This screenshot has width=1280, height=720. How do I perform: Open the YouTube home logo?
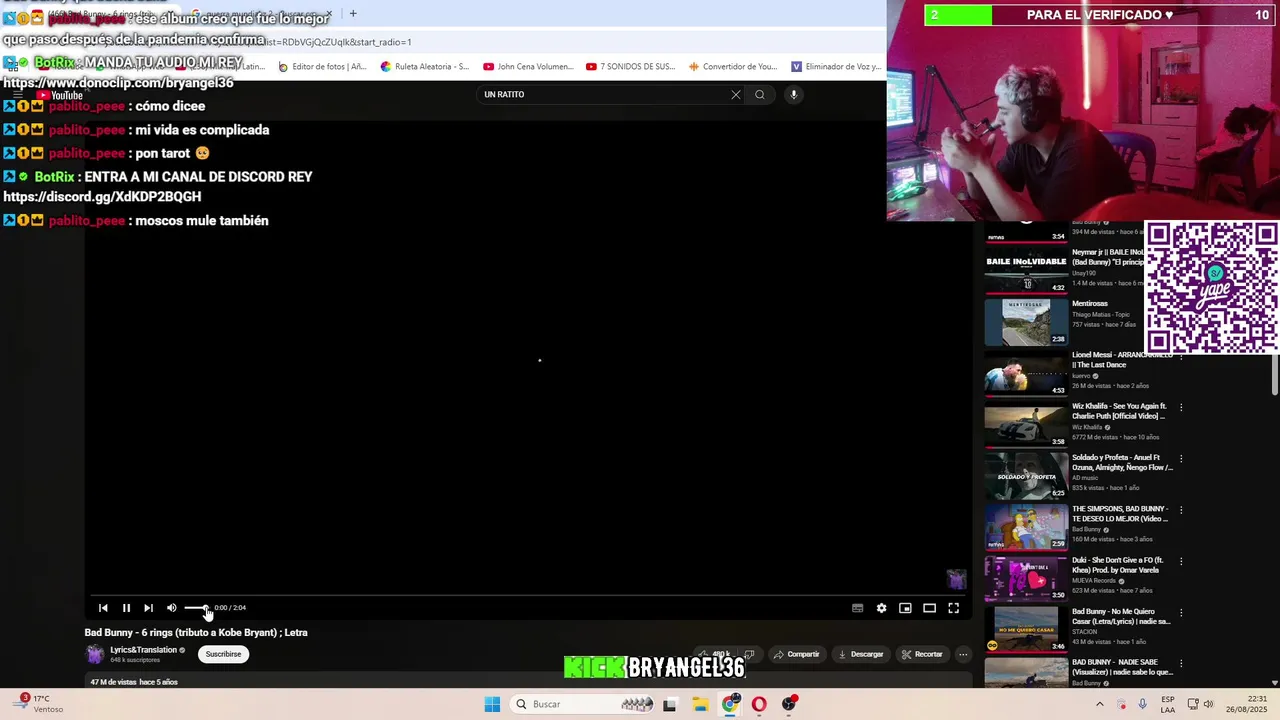pos(60,96)
